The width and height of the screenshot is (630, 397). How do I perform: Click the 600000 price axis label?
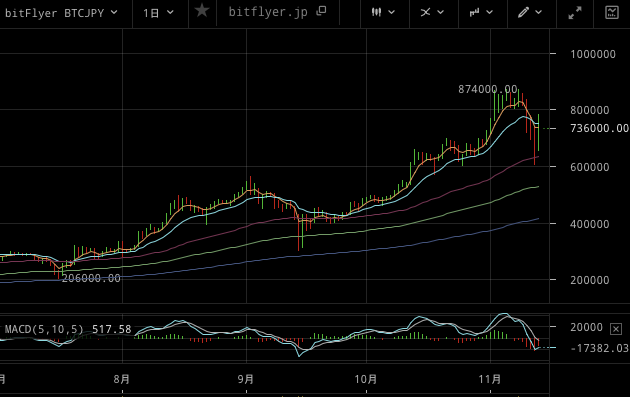pos(589,167)
